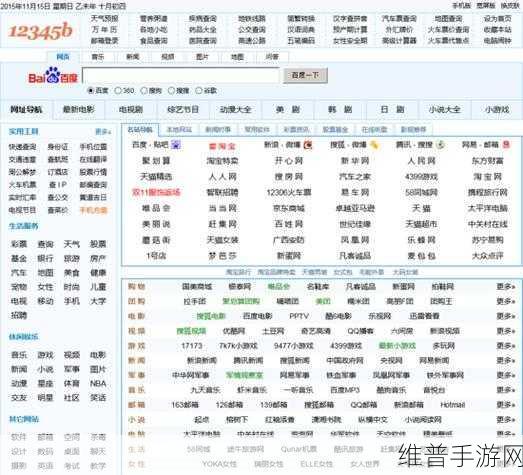
Task: Open the 小游戏 navigation item
Action: point(497,109)
